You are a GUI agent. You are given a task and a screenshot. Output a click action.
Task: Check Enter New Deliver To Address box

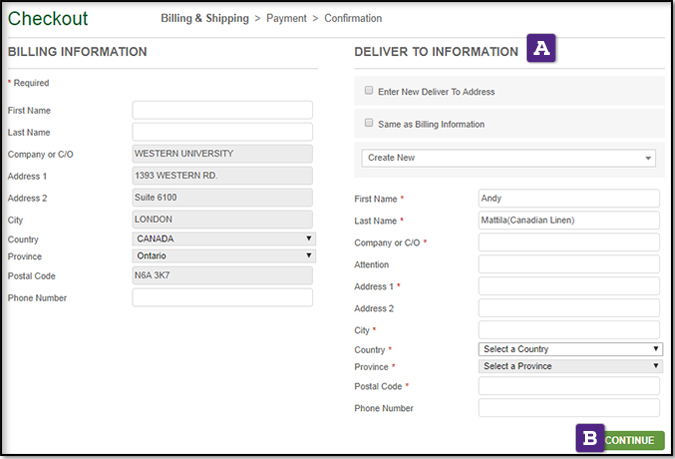(369, 91)
